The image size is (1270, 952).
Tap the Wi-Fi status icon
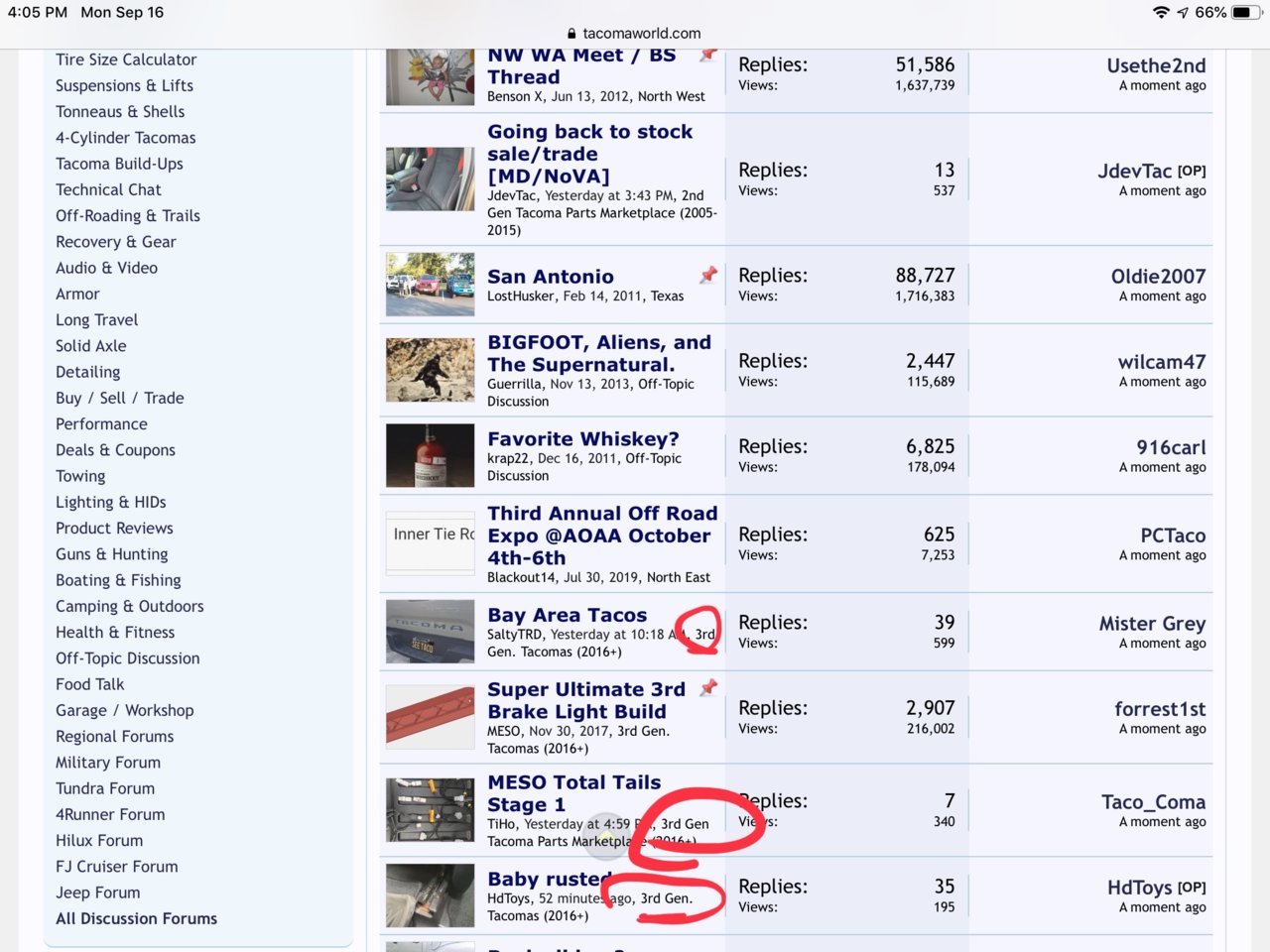pyautogui.click(x=1160, y=13)
